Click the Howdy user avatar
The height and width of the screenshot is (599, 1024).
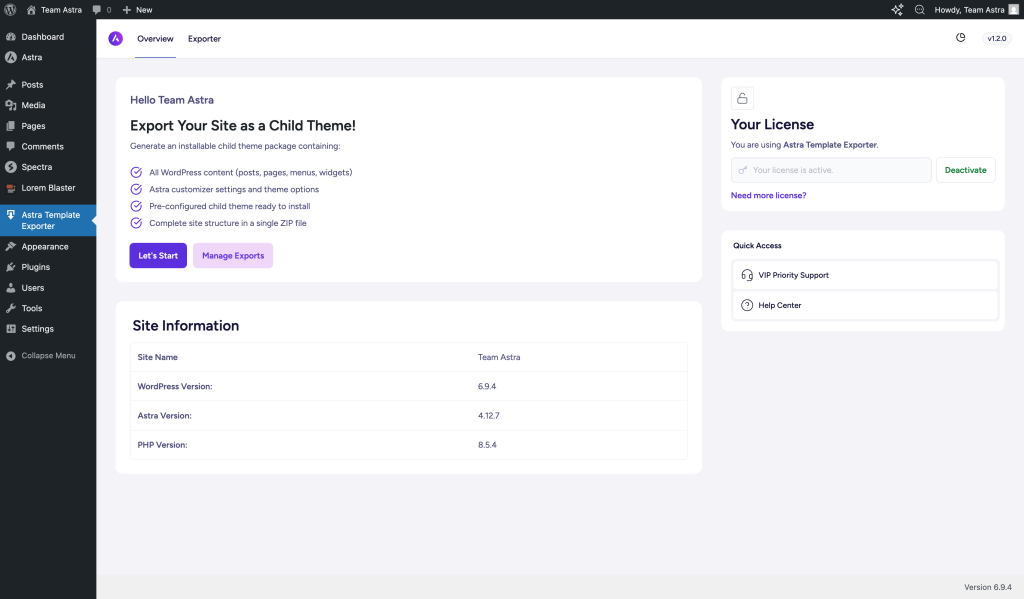pos(1013,9)
